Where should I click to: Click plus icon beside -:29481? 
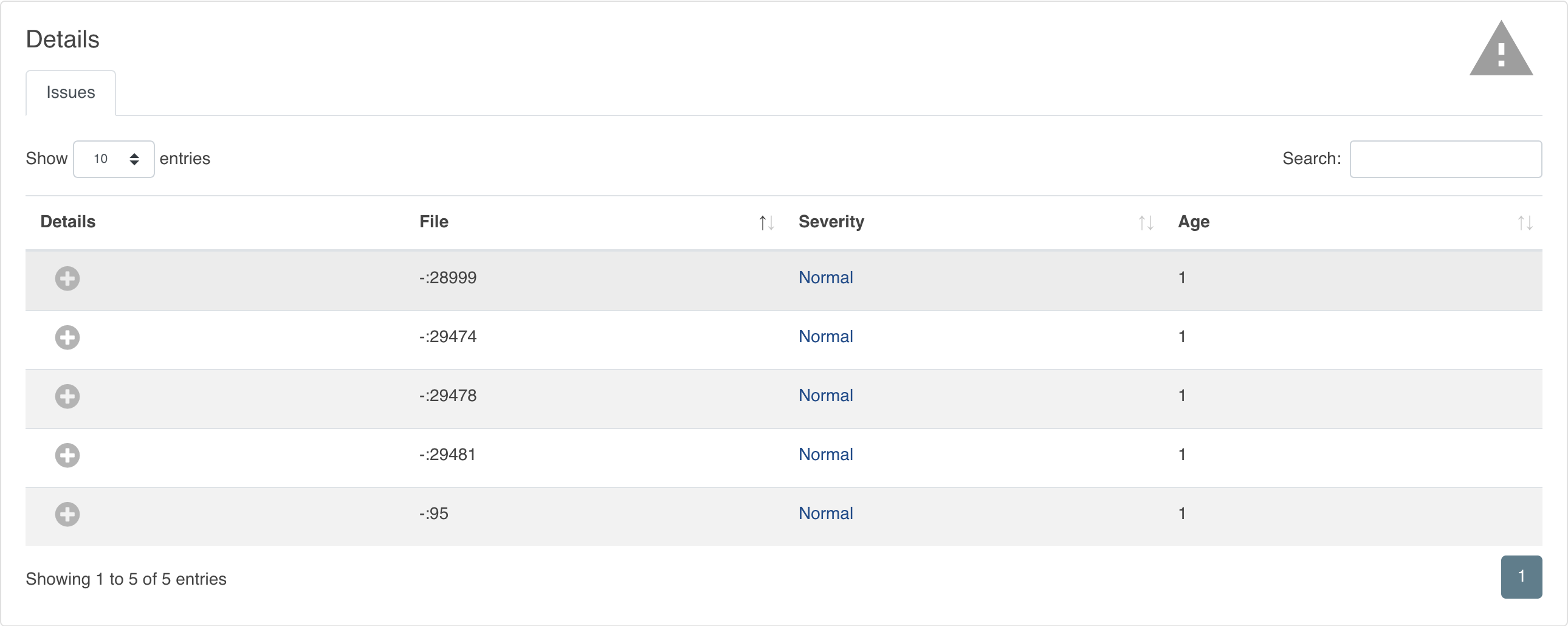pos(67,455)
